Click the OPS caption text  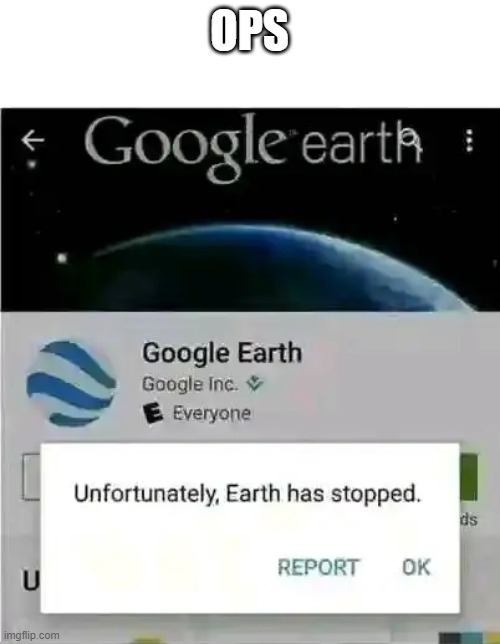[249, 32]
